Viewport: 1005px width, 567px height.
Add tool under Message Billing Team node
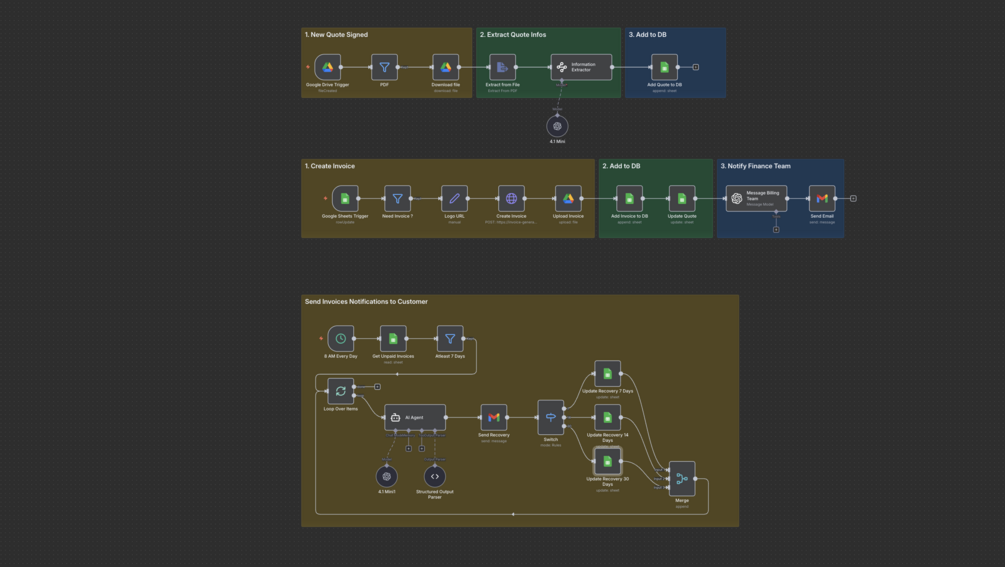click(x=776, y=229)
